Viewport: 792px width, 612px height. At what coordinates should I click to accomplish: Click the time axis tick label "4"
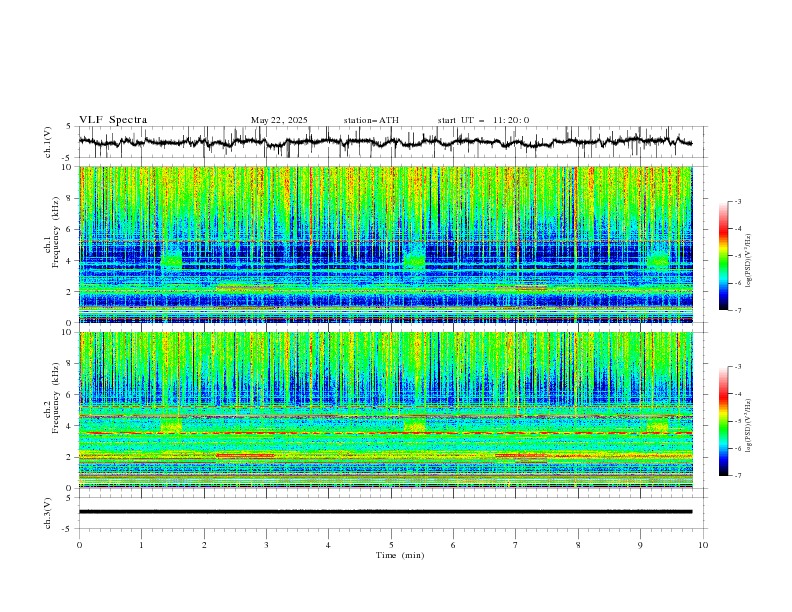pyautogui.click(x=328, y=545)
